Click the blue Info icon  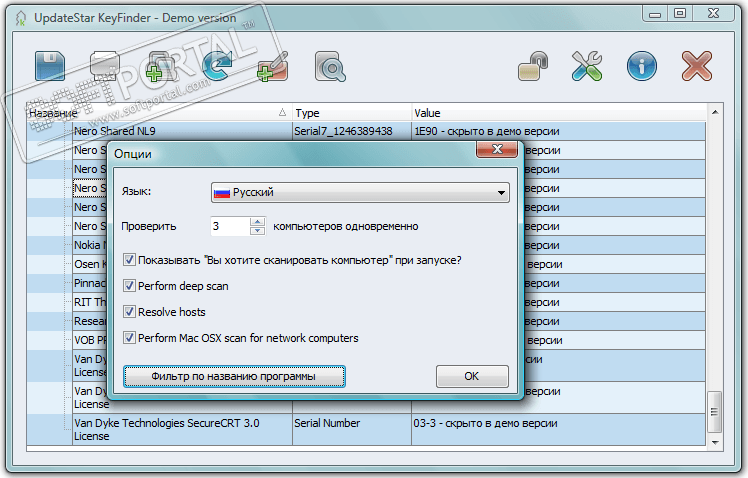point(642,66)
